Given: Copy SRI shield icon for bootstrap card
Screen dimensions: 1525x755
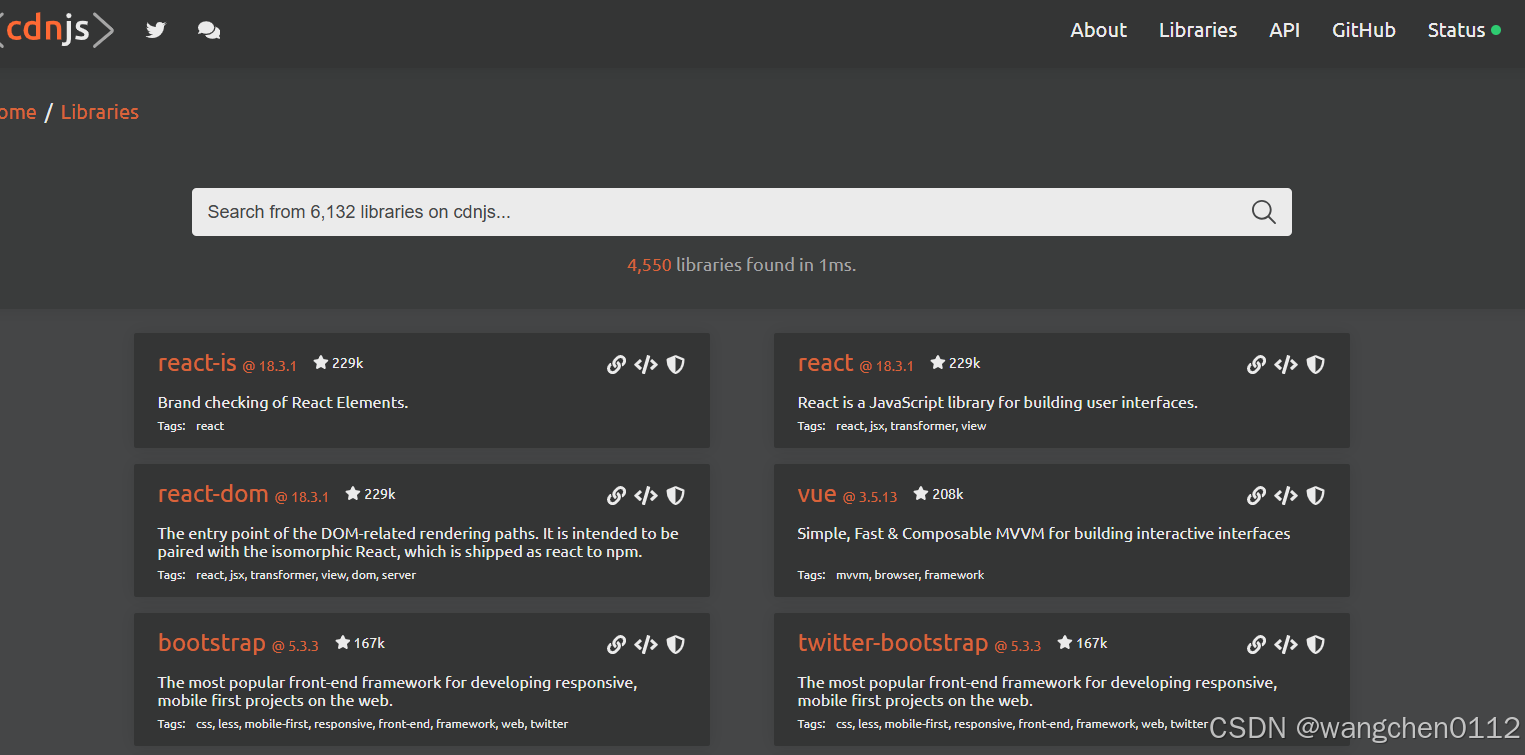Looking at the screenshot, I should 676,645.
